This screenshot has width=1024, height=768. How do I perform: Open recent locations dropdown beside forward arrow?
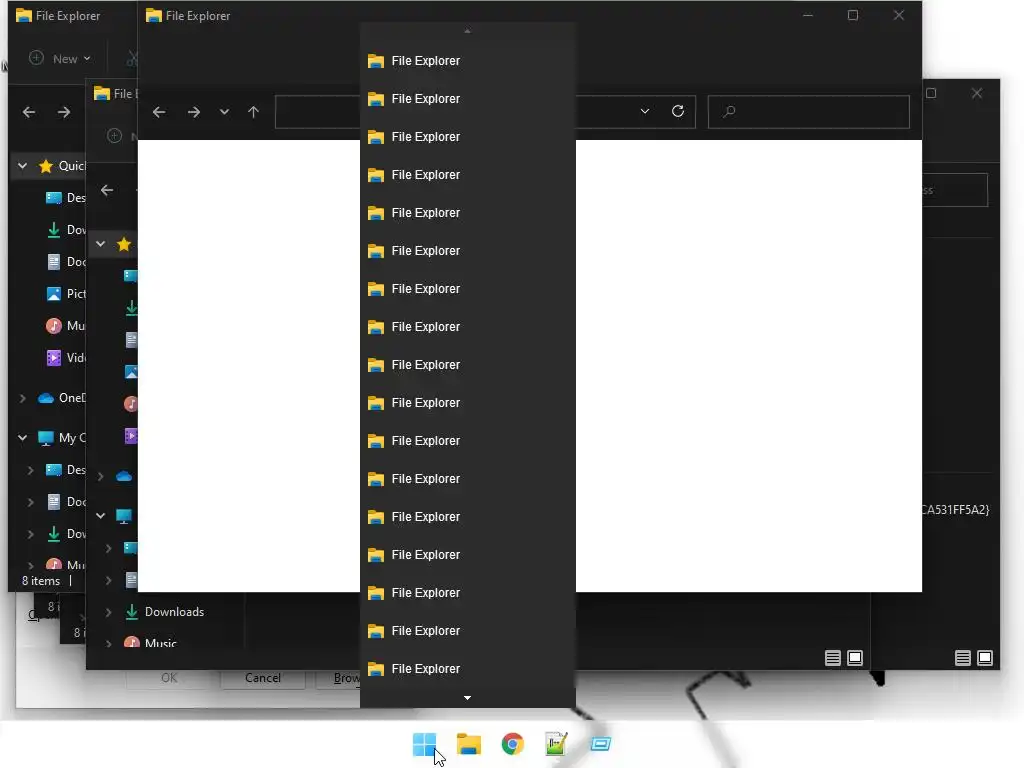coord(224,112)
